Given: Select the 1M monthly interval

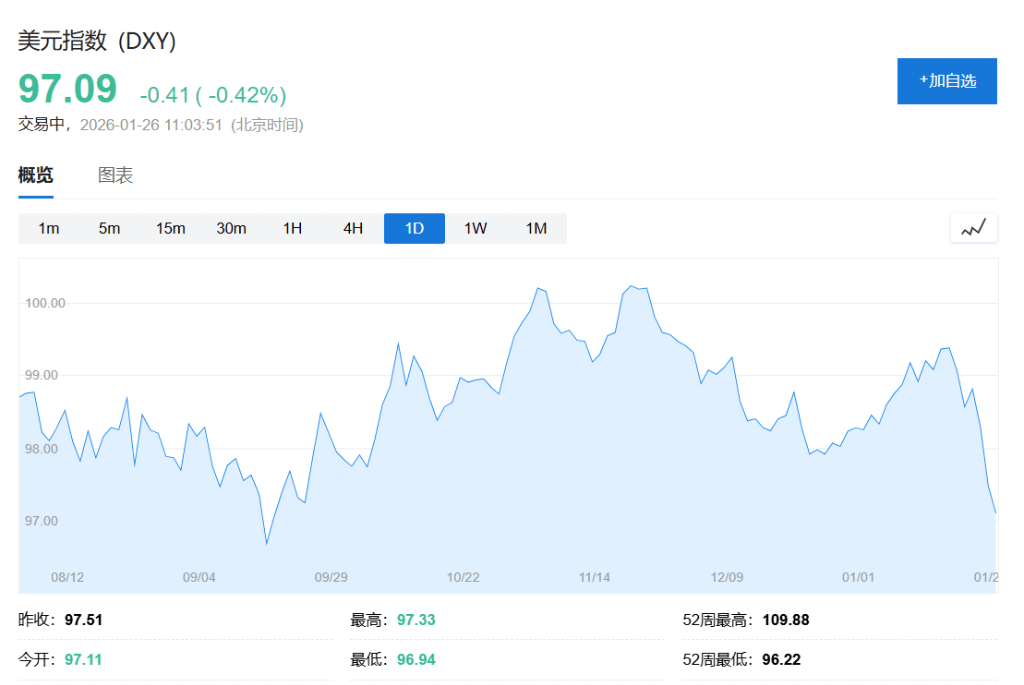Looking at the screenshot, I should [536, 228].
